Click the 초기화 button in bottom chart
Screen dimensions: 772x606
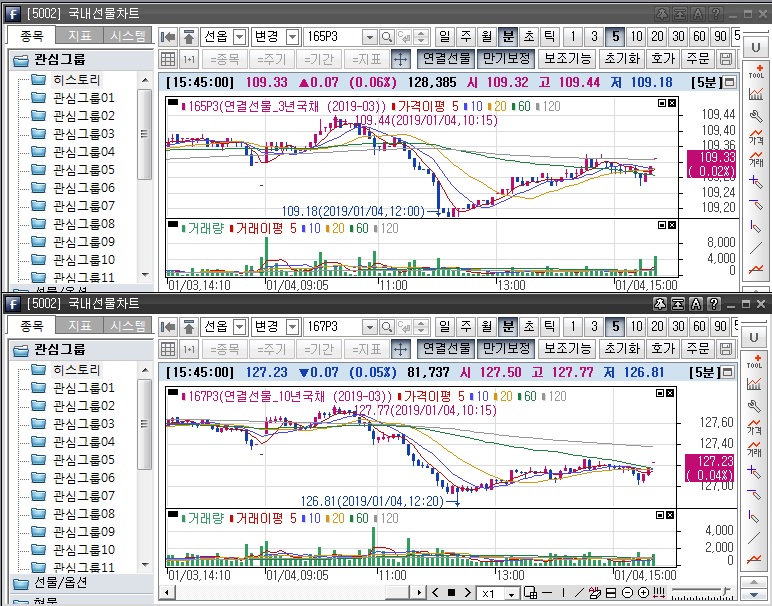[x=621, y=349]
